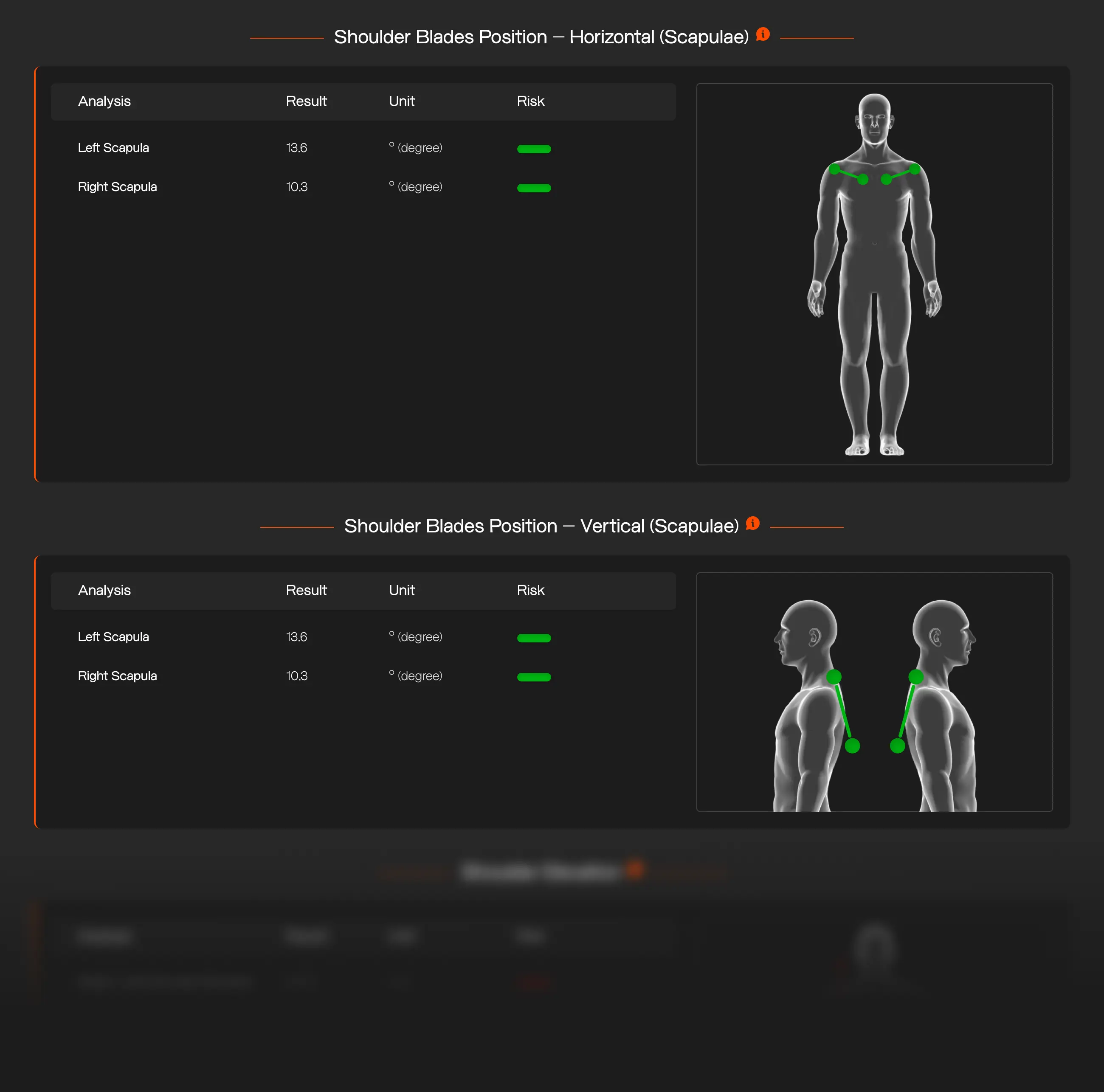Click the green risk bar for Right Scapula vertical

click(534, 677)
